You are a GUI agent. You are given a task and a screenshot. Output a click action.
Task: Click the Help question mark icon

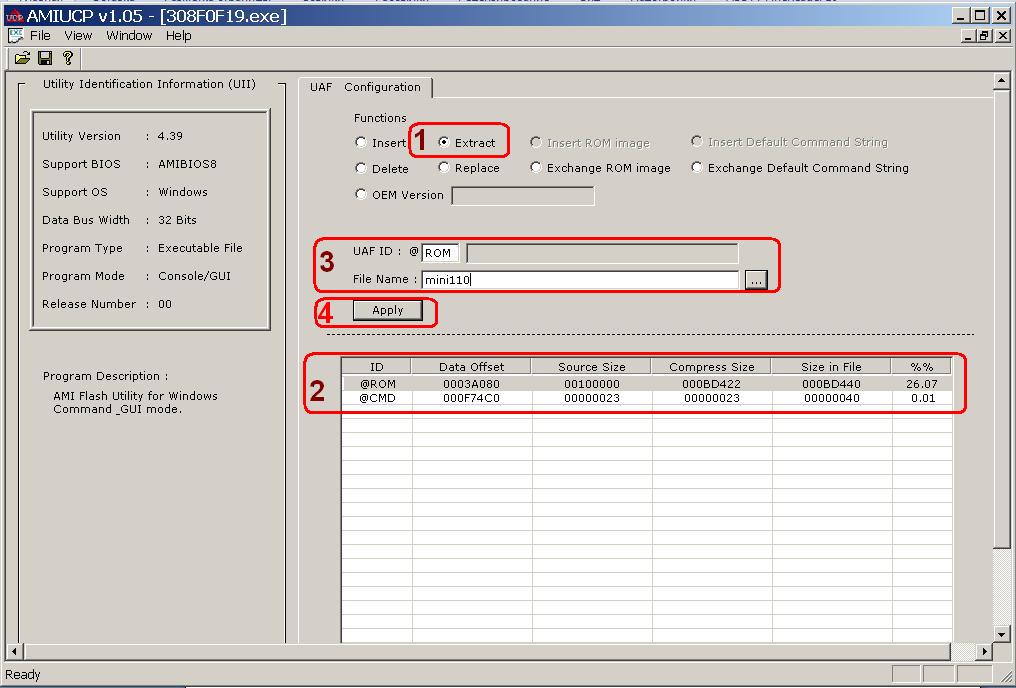coord(67,59)
